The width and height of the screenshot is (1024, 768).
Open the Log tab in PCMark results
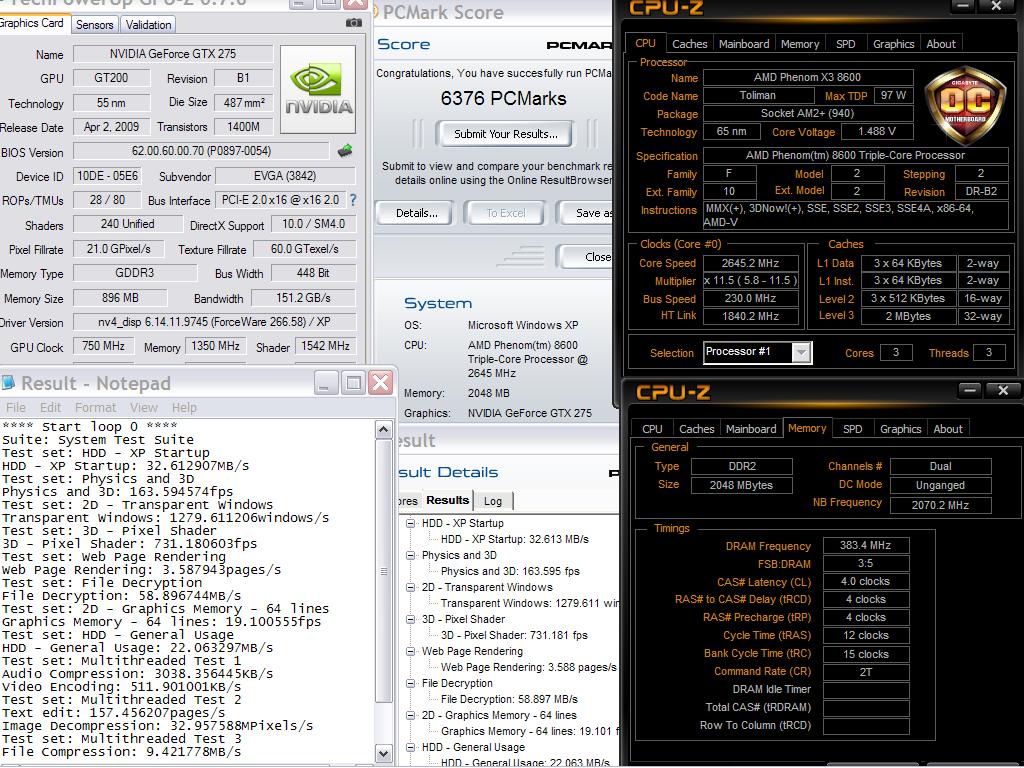(492, 501)
